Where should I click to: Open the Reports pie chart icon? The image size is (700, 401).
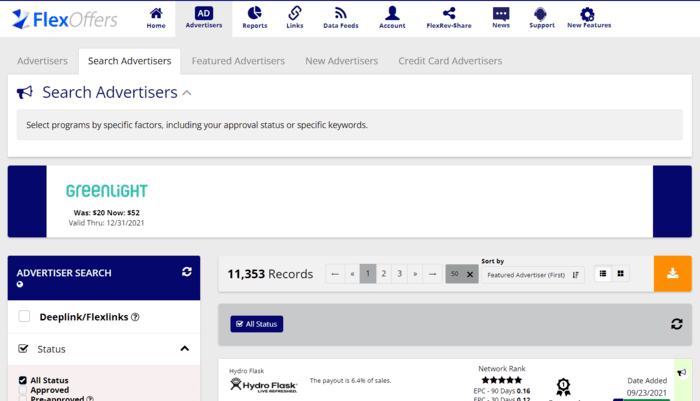pyautogui.click(x=255, y=14)
